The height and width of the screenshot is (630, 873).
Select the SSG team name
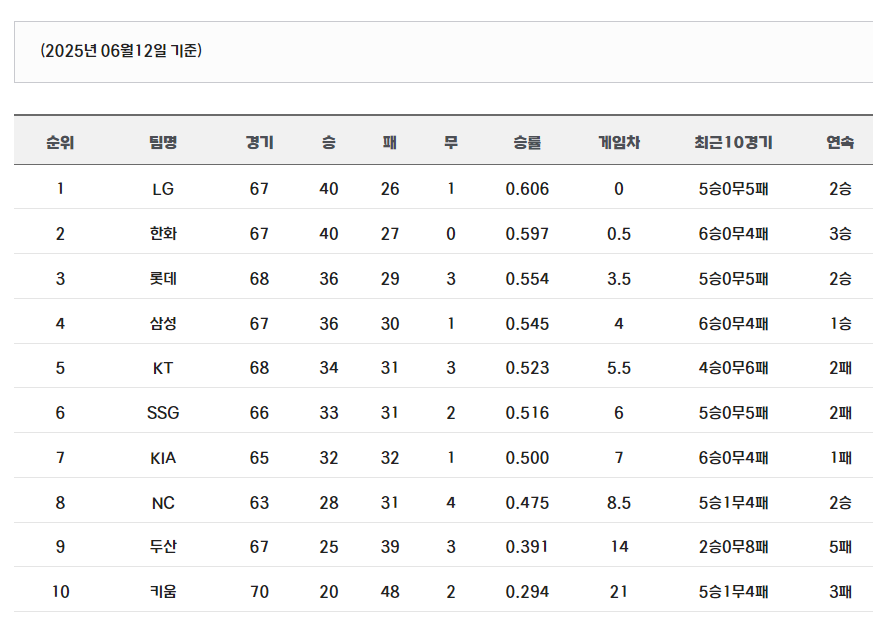pyautogui.click(x=163, y=413)
